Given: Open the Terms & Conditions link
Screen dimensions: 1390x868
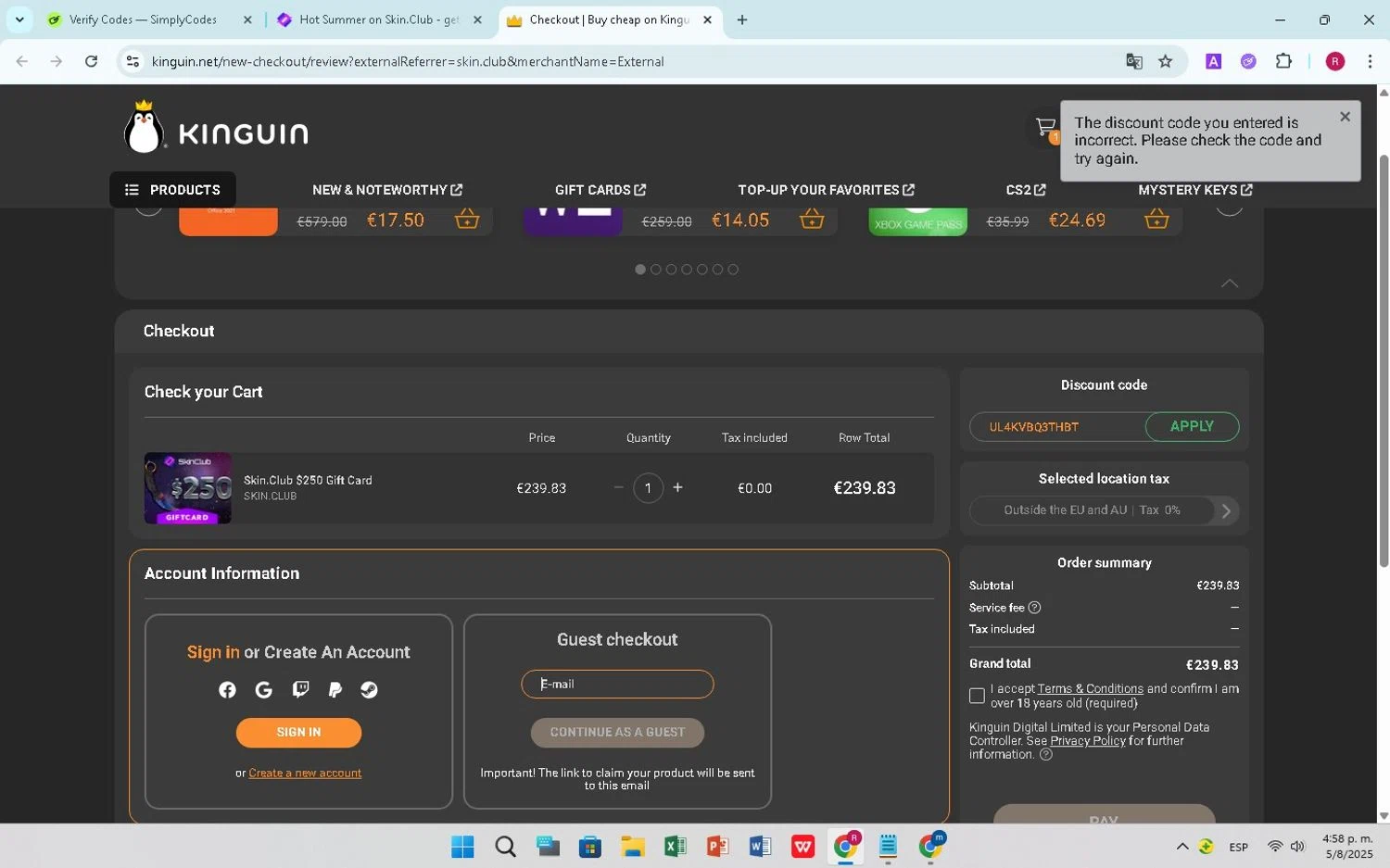Looking at the screenshot, I should click(1090, 689).
